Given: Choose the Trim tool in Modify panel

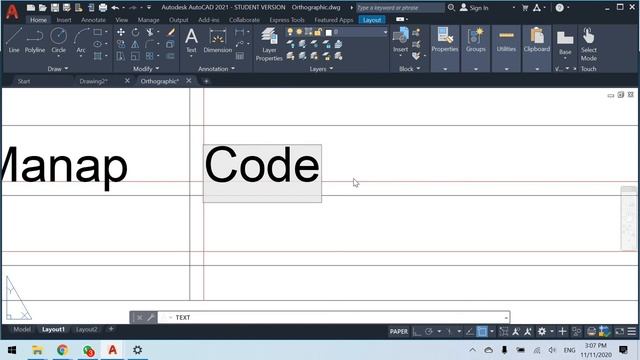Looking at the screenshot, I should click(x=150, y=32).
